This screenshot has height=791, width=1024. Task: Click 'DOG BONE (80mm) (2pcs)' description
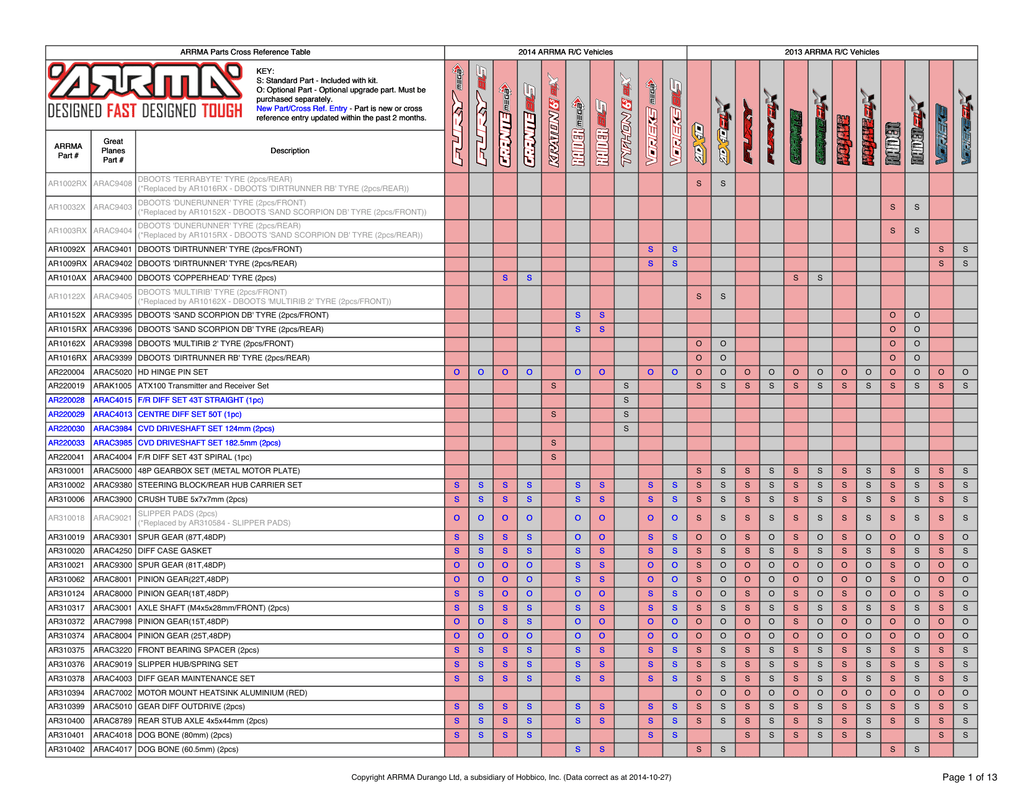click(x=185, y=735)
